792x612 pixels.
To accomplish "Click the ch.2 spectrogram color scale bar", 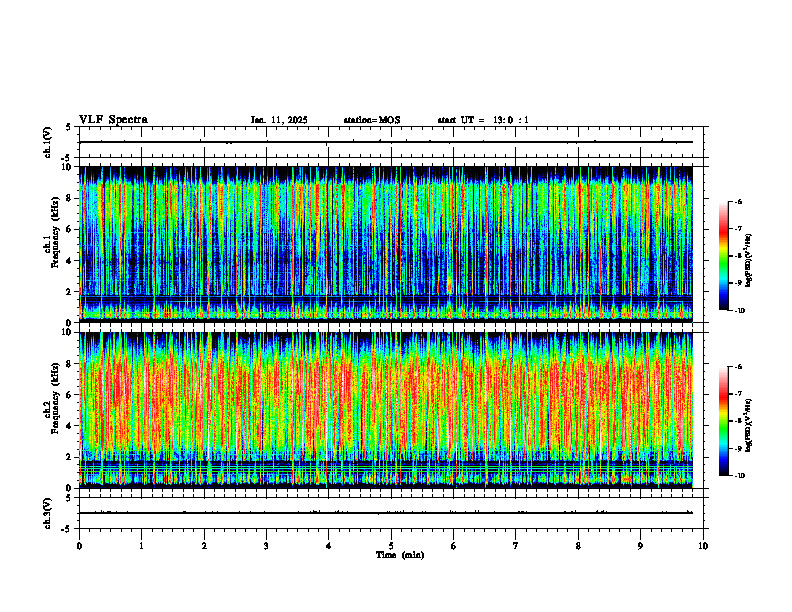I will click(723, 421).
